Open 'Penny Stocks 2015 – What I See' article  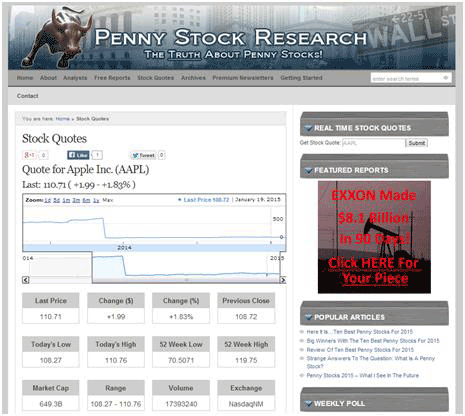coord(363,375)
